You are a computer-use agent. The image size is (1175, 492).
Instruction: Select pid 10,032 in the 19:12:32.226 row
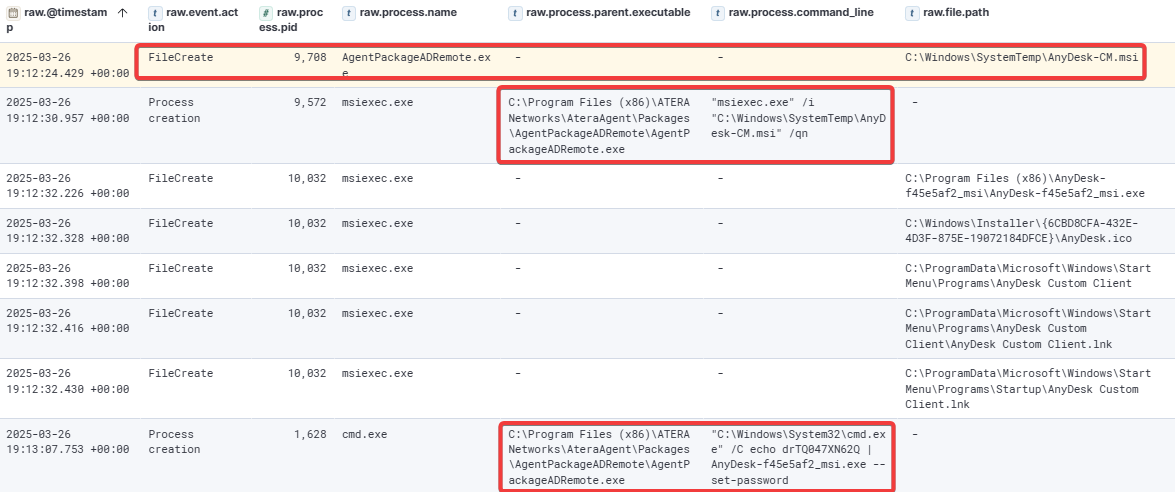coord(306,178)
